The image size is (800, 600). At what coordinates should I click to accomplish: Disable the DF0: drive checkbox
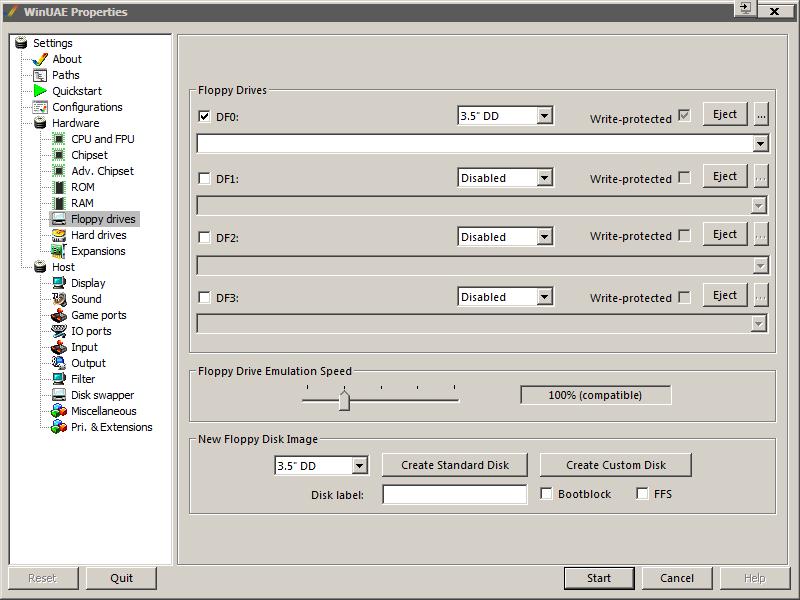[x=204, y=116]
